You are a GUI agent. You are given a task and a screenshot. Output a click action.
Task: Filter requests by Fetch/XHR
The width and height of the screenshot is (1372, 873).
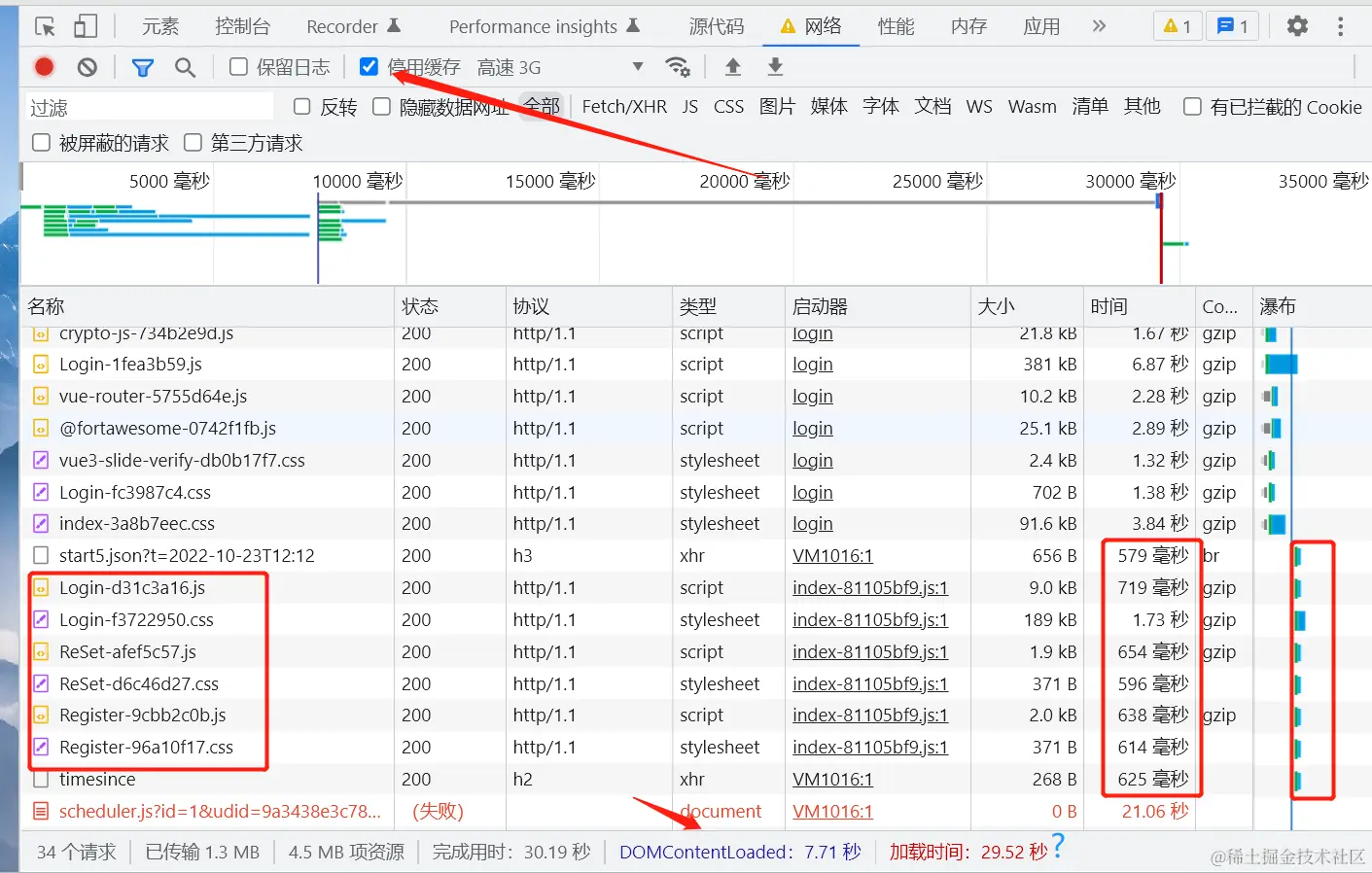pyautogui.click(x=624, y=107)
